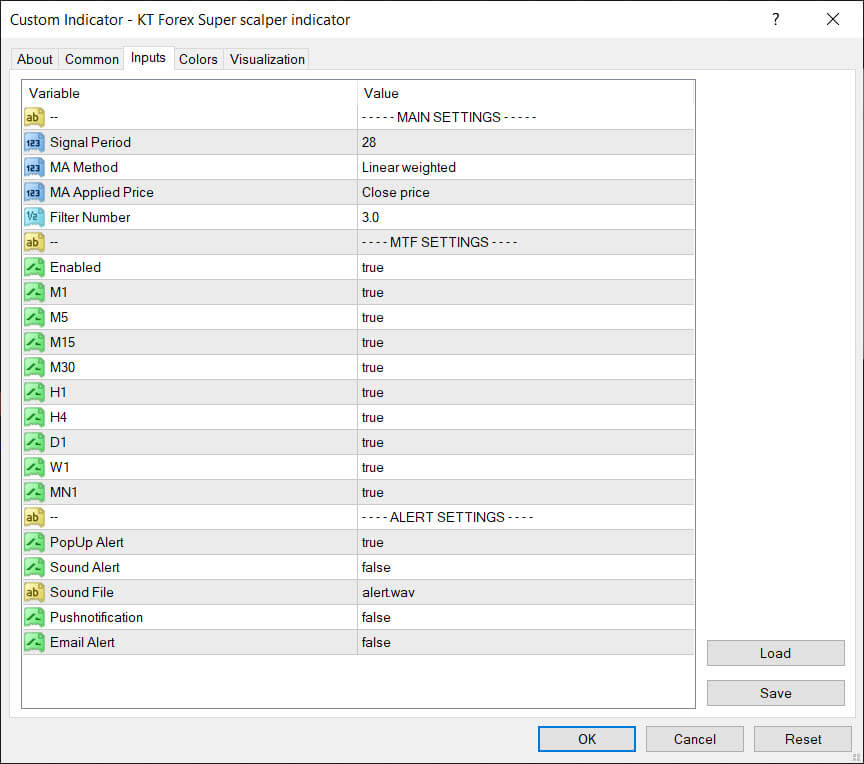Click the Cancel button

(x=694, y=739)
